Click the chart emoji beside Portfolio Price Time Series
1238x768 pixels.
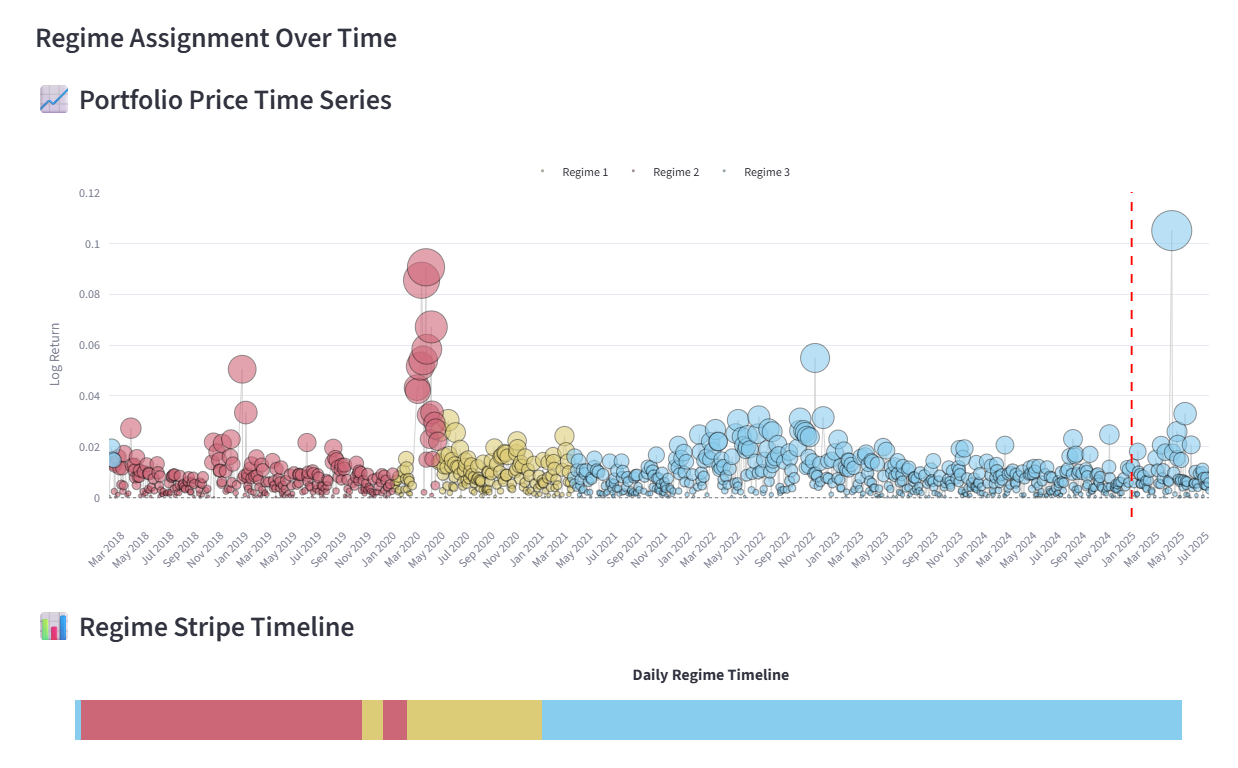click(54, 100)
